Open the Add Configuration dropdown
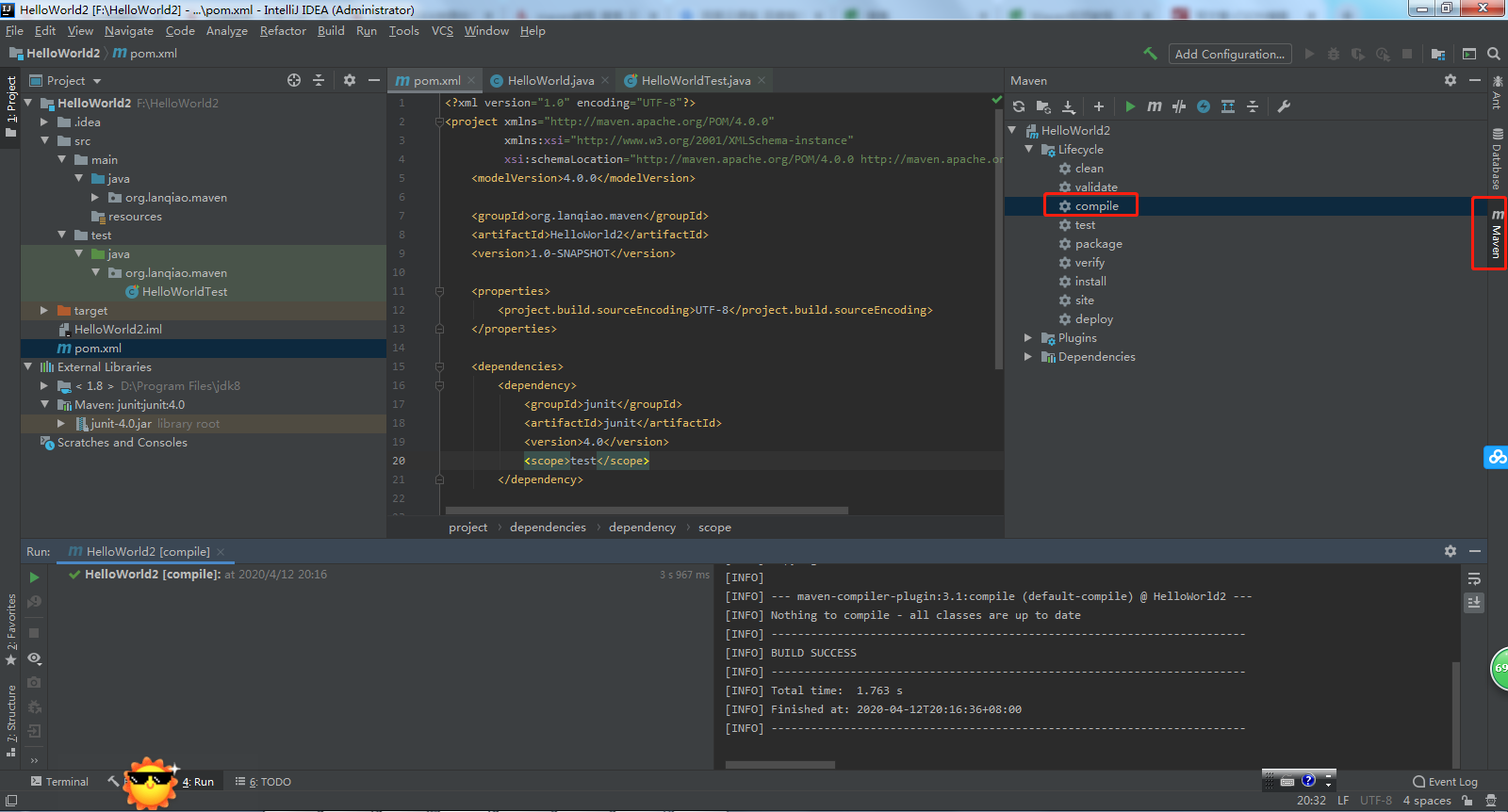 tap(1230, 54)
